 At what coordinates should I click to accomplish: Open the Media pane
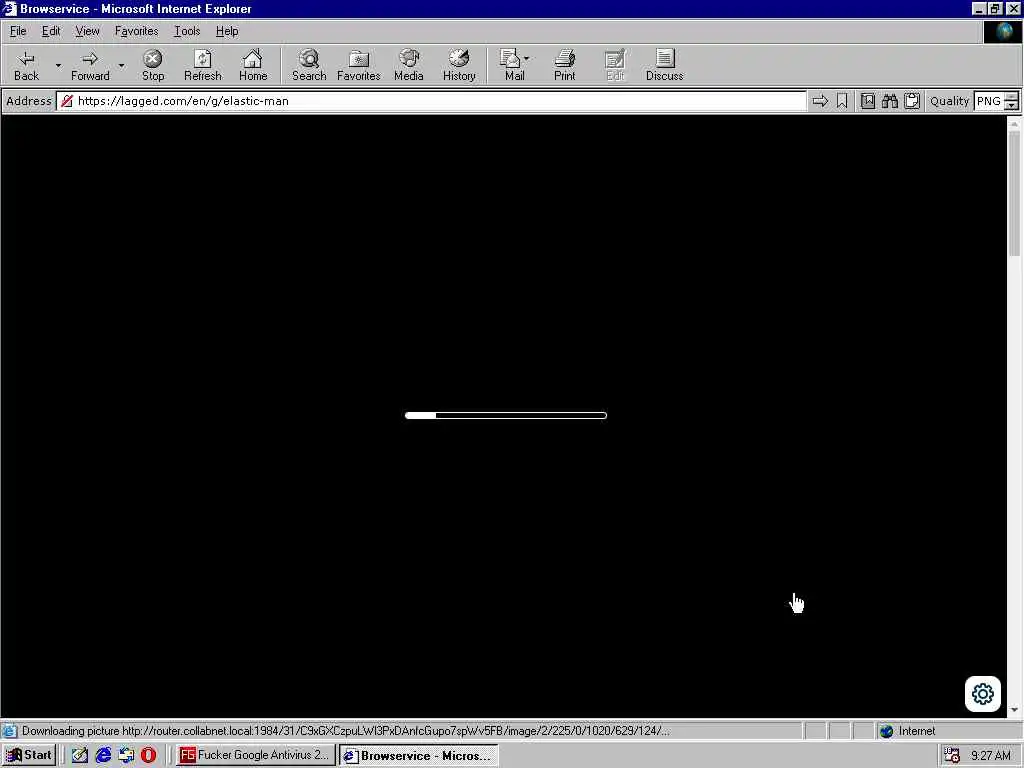point(409,65)
